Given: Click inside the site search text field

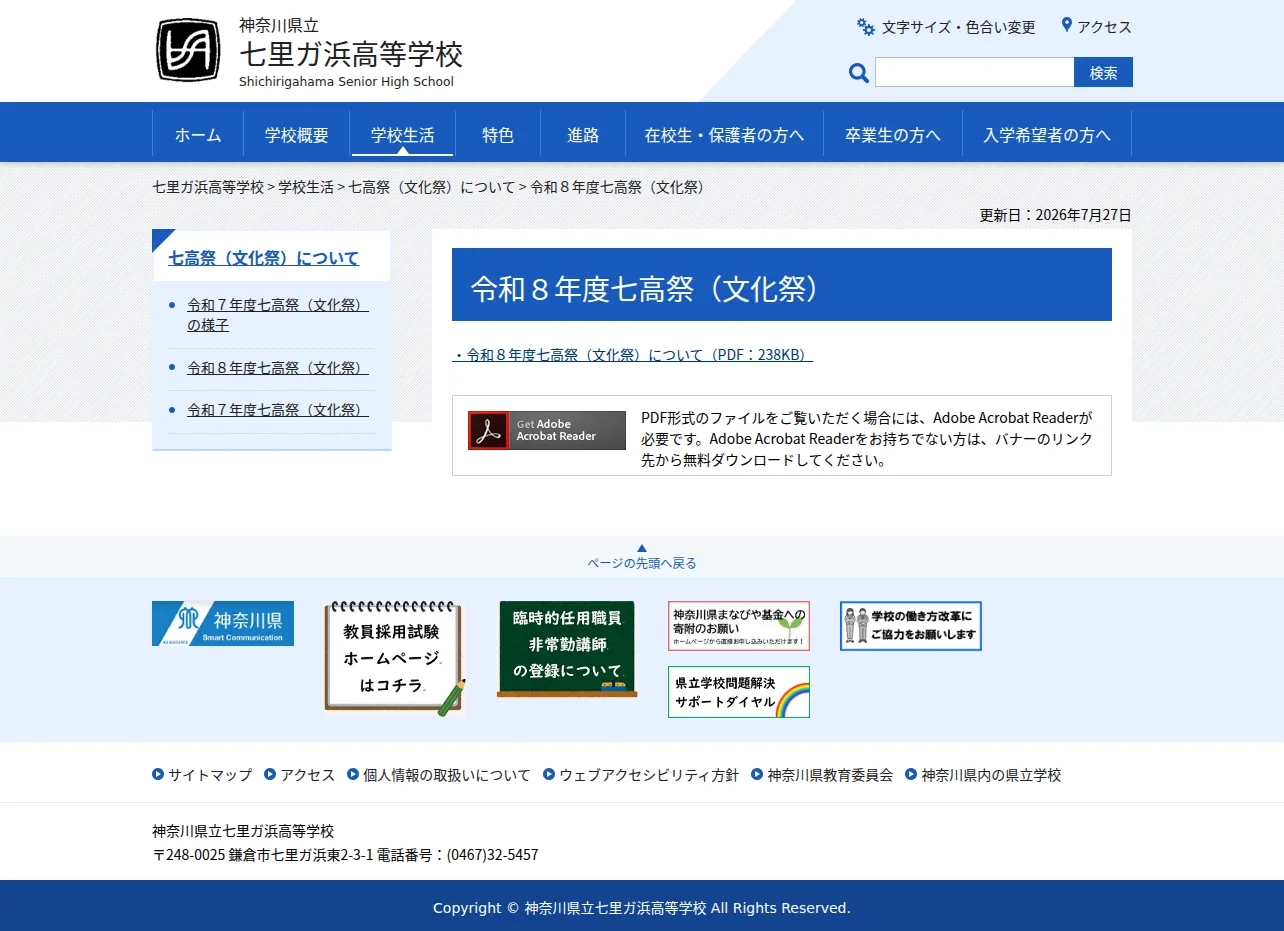Looking at the screenshot, I should coord(975,72).
